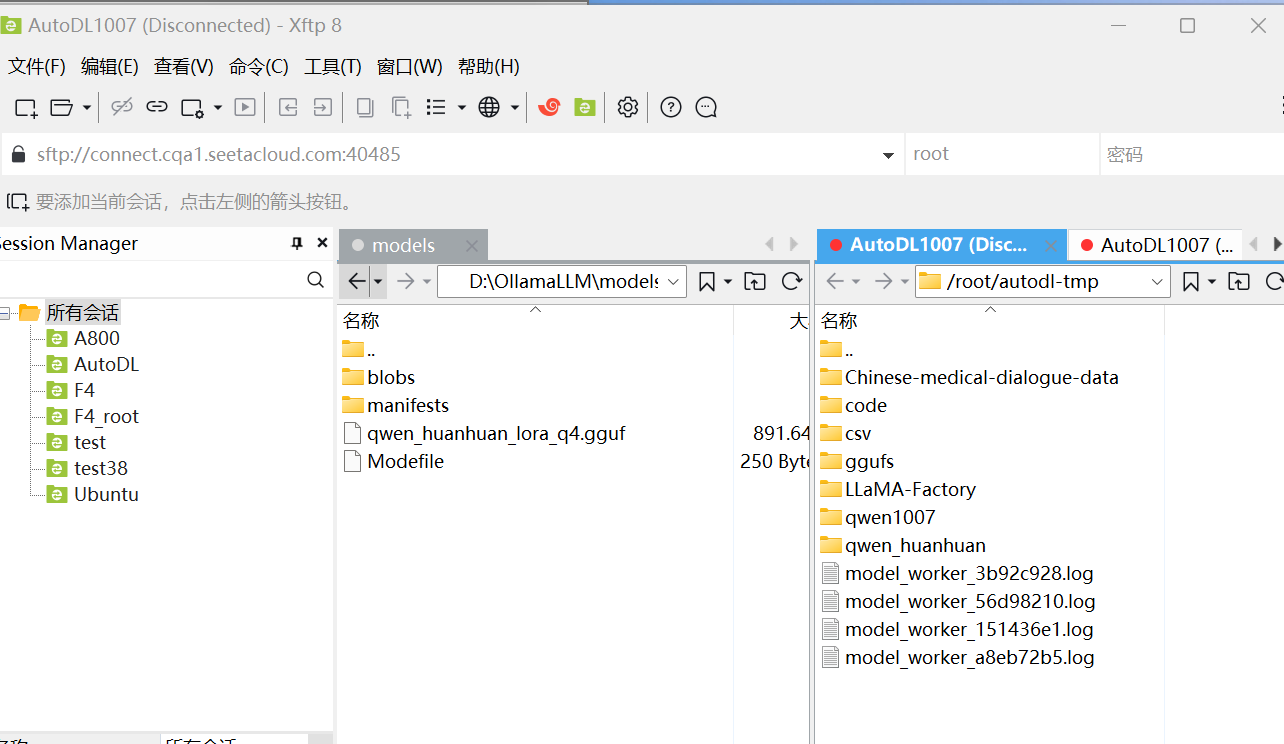Click the list view mode icon

(x=436, y=107)
